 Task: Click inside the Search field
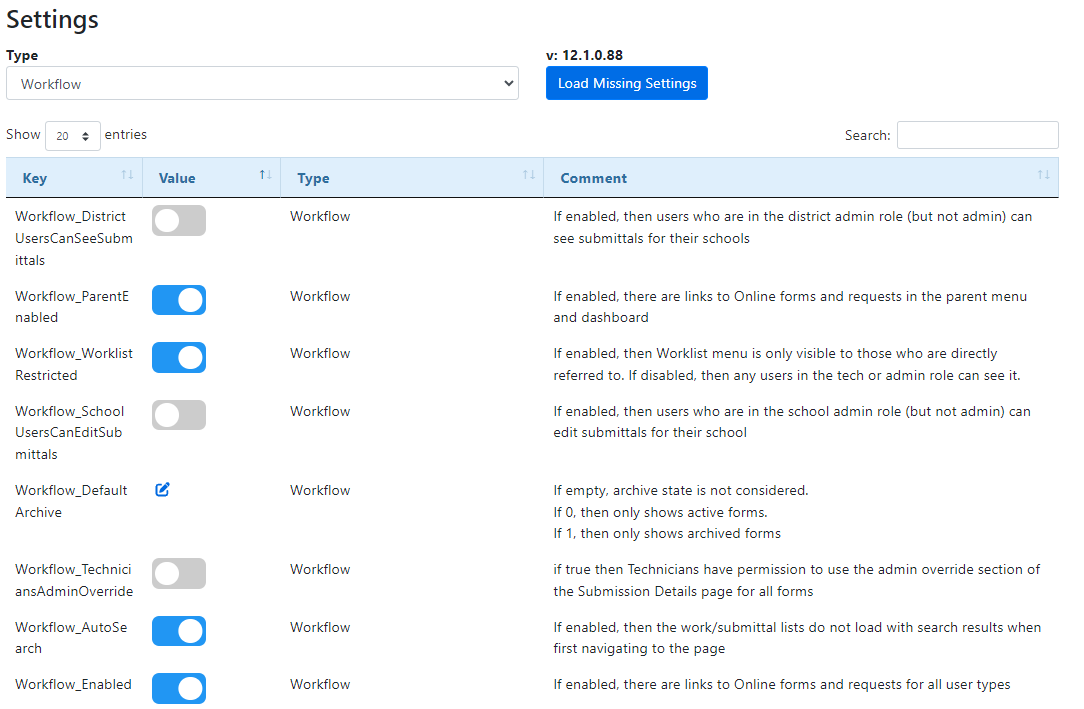tap(977, 134)
